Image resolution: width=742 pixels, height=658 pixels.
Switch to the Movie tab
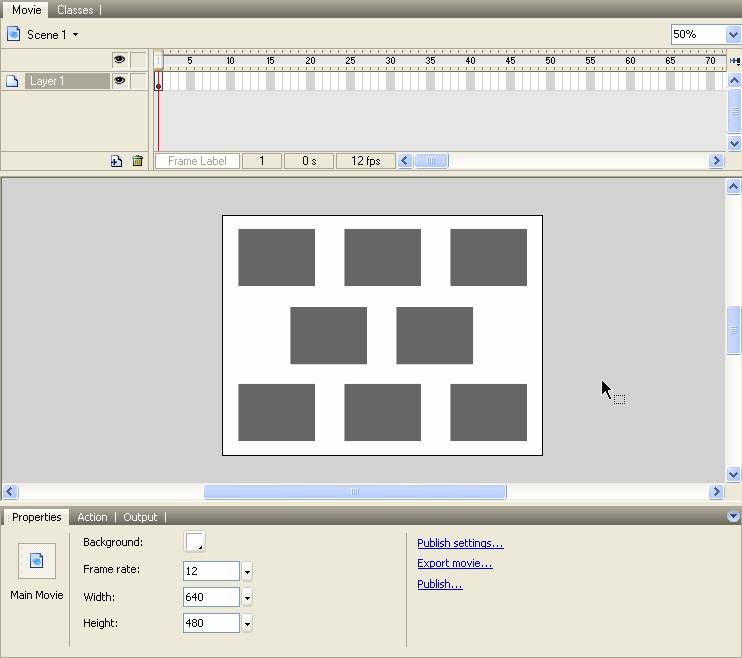point(26,9)
